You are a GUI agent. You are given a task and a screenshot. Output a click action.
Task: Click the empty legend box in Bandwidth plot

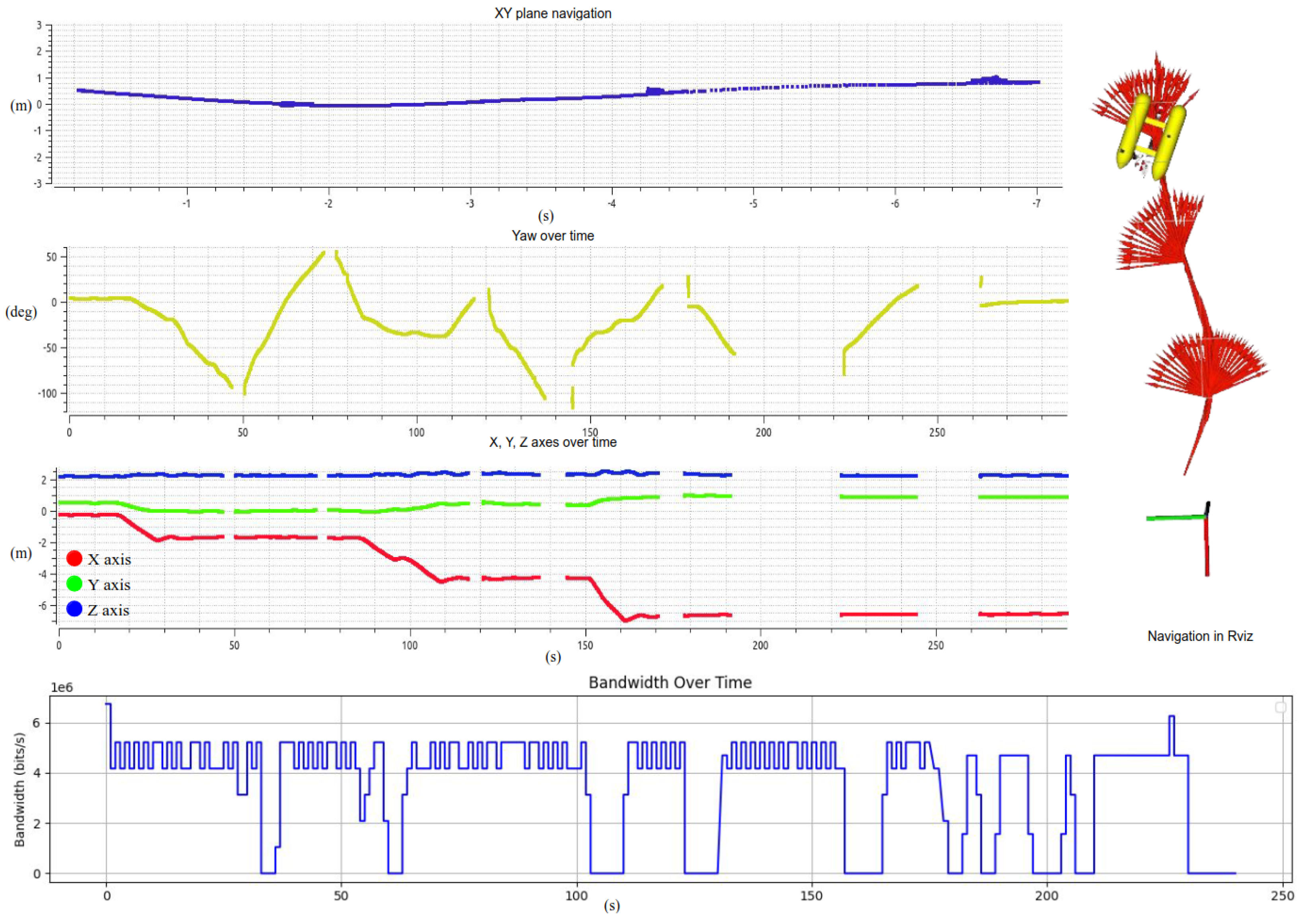tap(1280, 707)
